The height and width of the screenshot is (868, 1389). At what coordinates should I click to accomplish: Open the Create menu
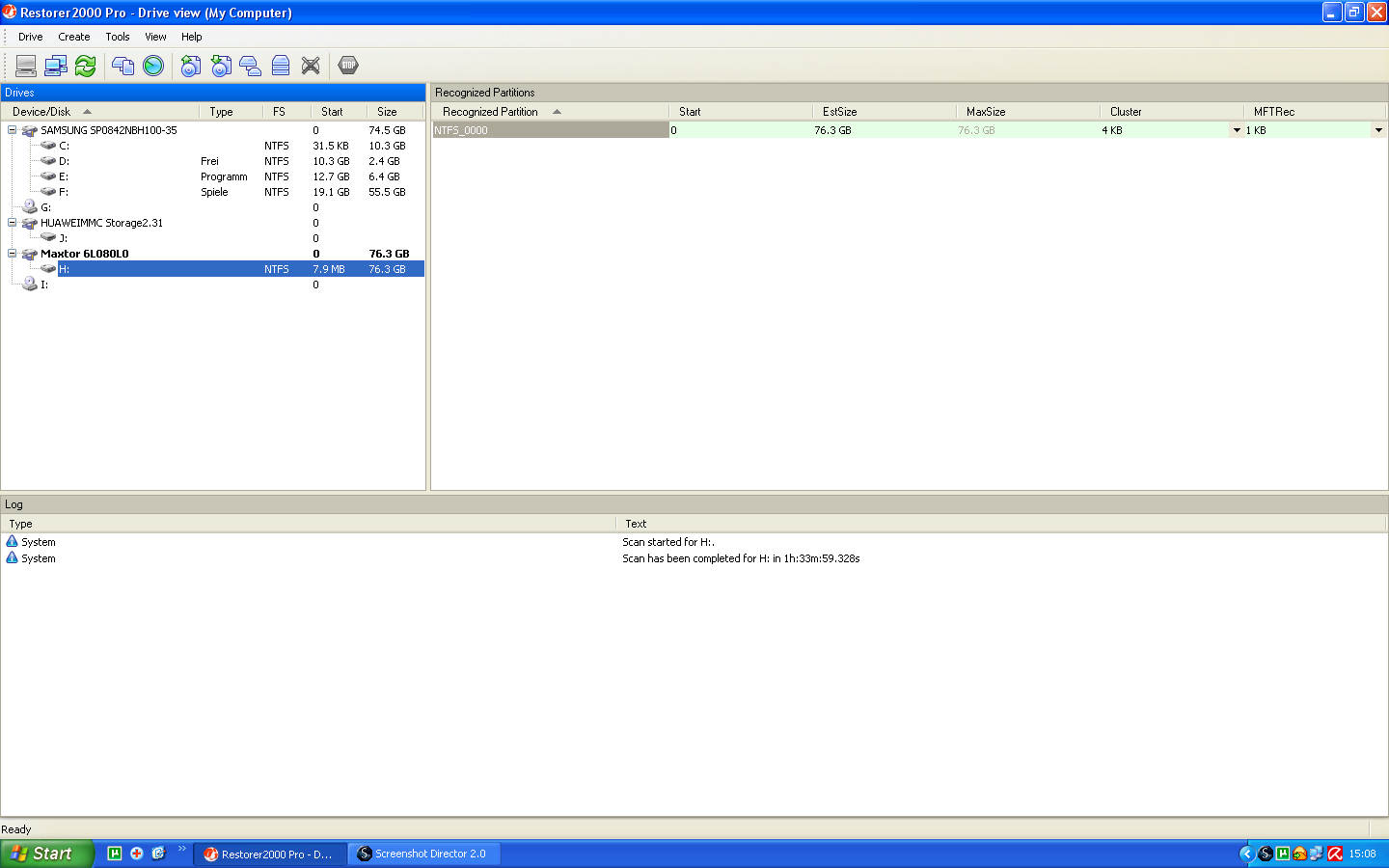74,37
